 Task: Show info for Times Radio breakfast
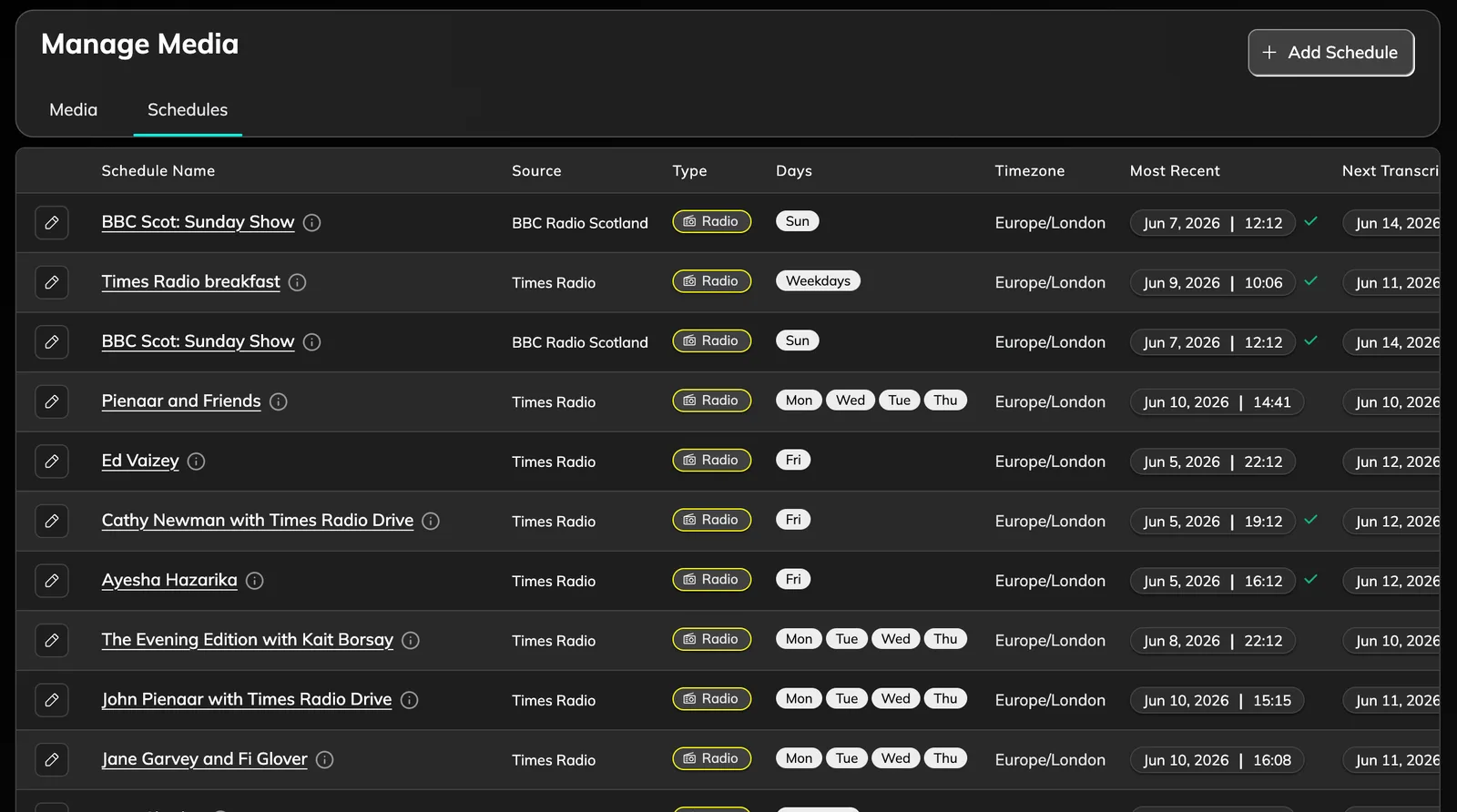click(x=297, y=282)
